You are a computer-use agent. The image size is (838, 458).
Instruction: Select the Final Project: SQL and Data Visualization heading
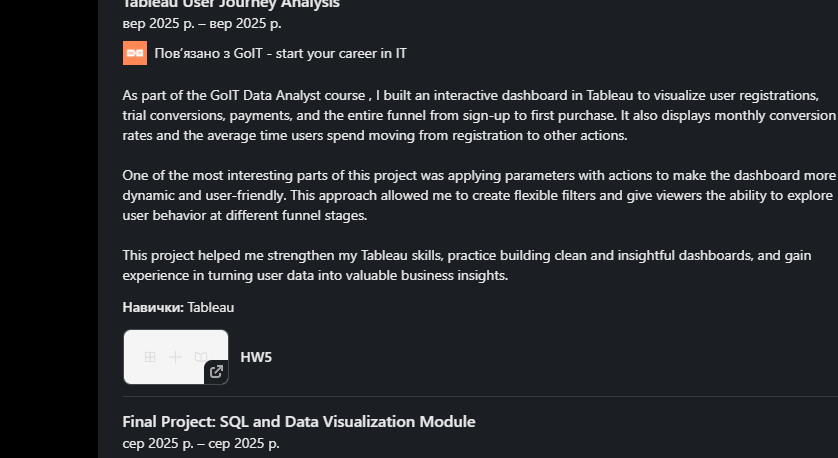pyautogui.click(x=299, y=422)
